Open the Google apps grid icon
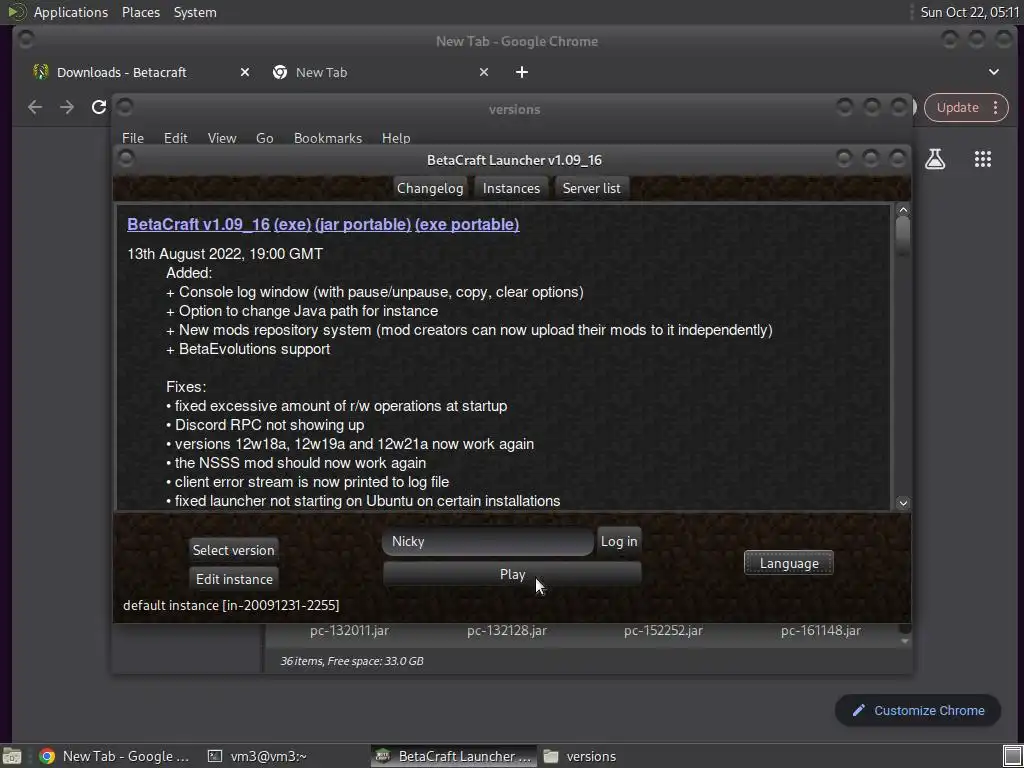 (x=982, y=159)
